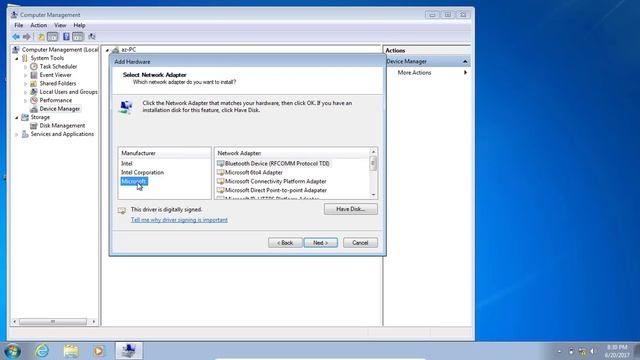Click adapter list scrollbar down arrow

373,195
